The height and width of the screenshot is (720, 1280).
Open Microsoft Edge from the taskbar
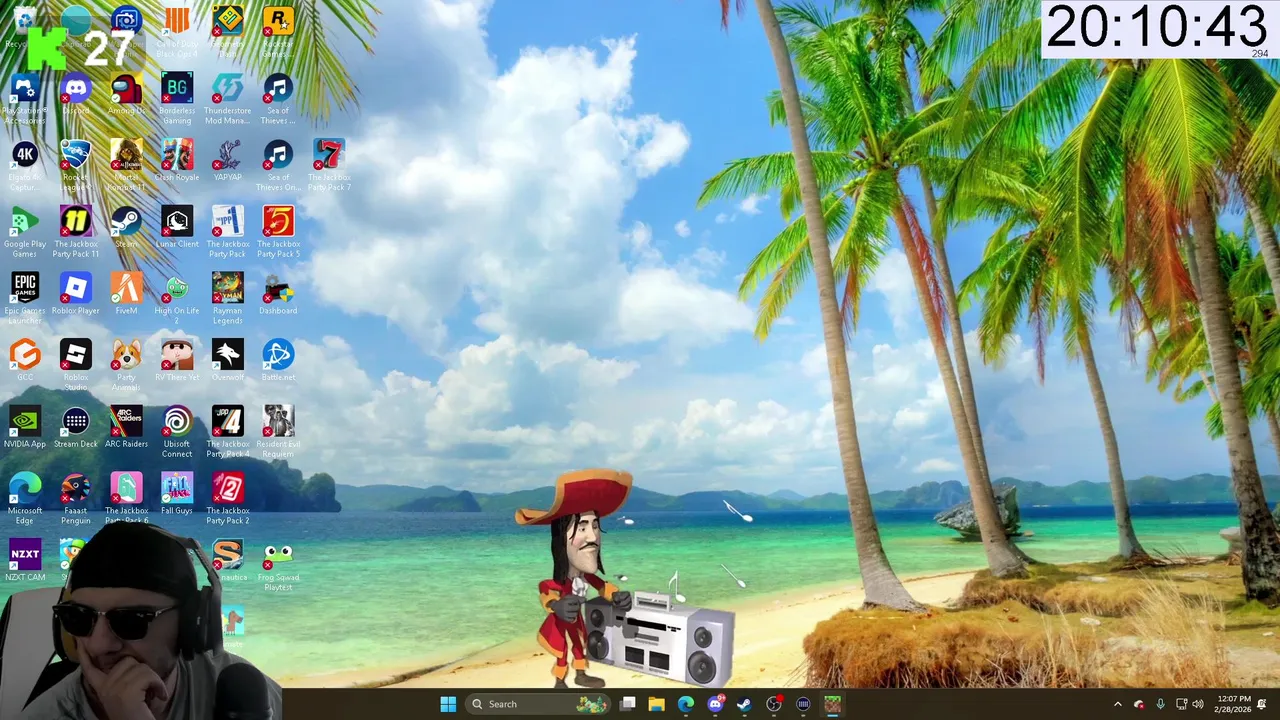point(685,704)
